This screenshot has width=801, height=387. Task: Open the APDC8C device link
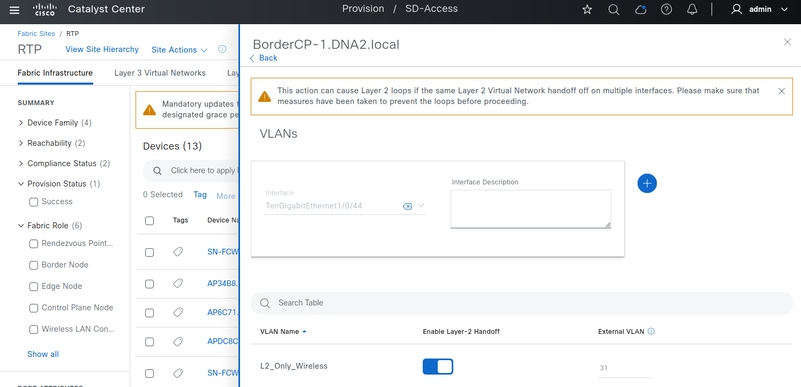click(223, 341)
